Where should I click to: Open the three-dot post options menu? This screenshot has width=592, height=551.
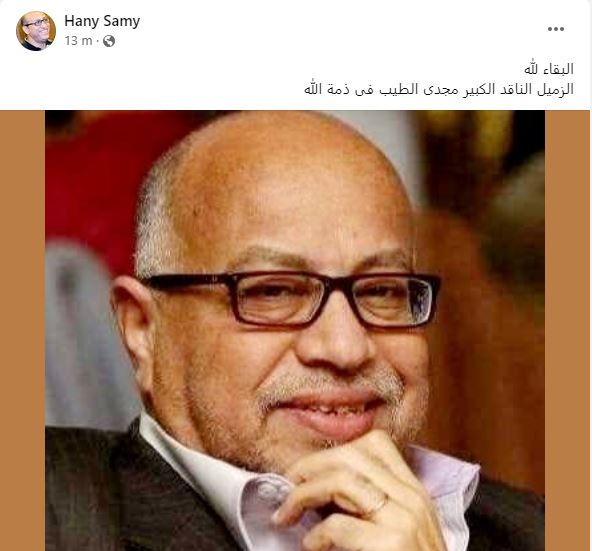pos(556,29)
